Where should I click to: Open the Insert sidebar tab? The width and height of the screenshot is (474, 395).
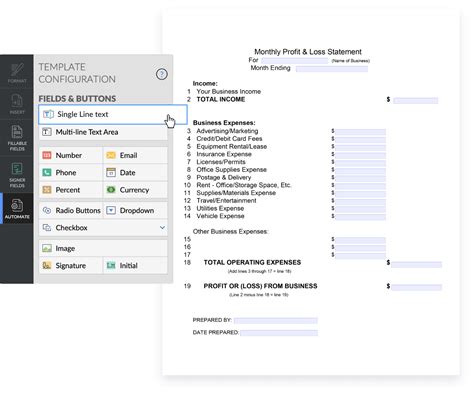click(17, 104)
